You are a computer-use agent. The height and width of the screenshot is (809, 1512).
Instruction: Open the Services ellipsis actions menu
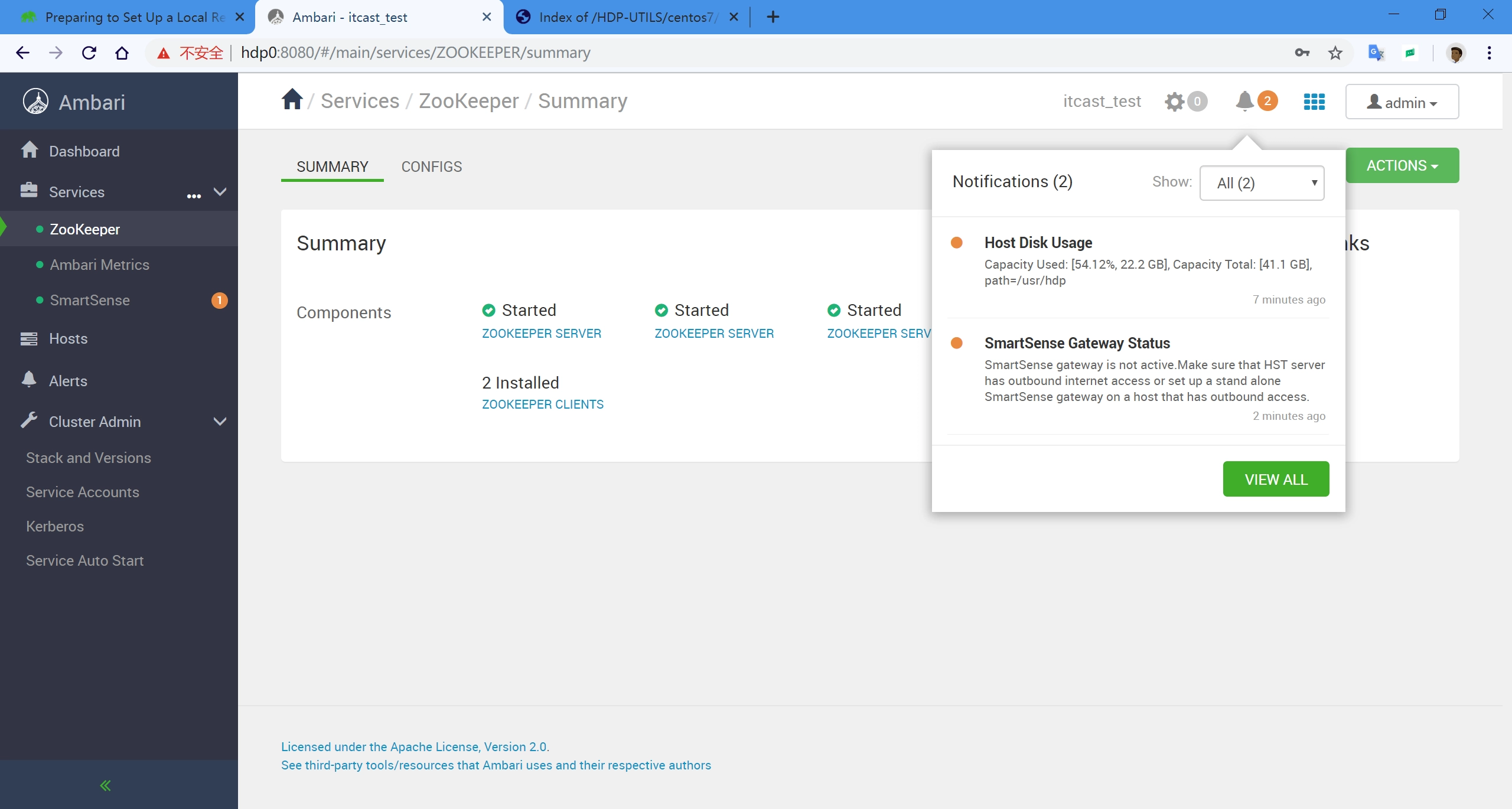tap(194, 195)
